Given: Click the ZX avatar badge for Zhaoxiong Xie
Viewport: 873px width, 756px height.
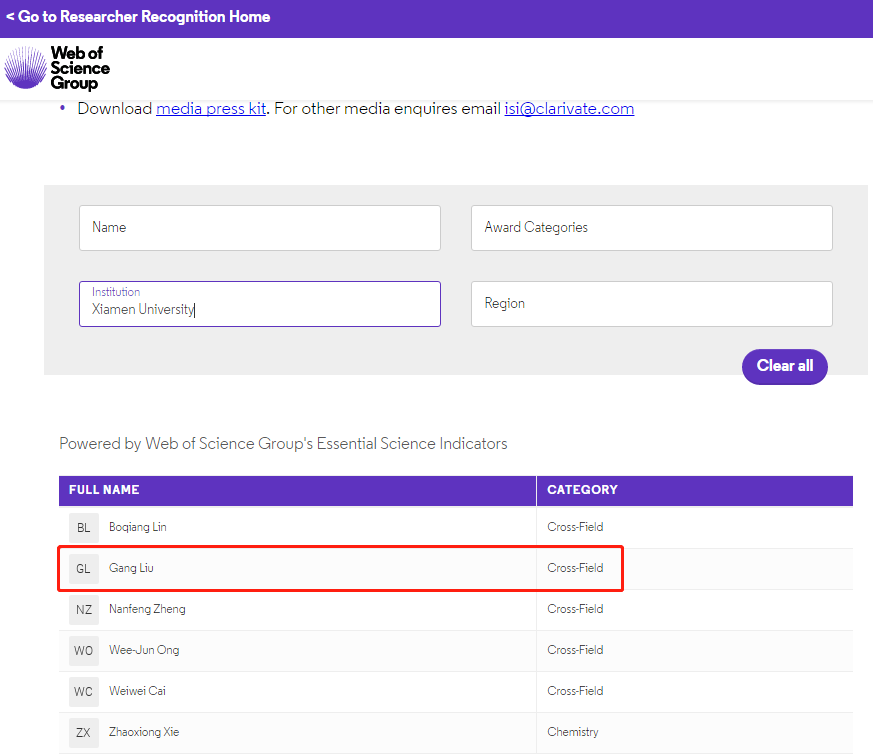Looking at the screenshot, I should tap(84, 732).
